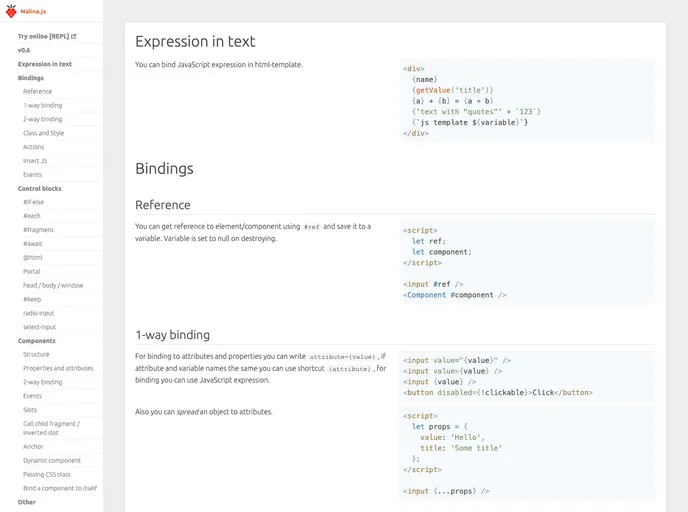
Task: Click the <Component #component /> code line
Action: (x=455, y=295)
